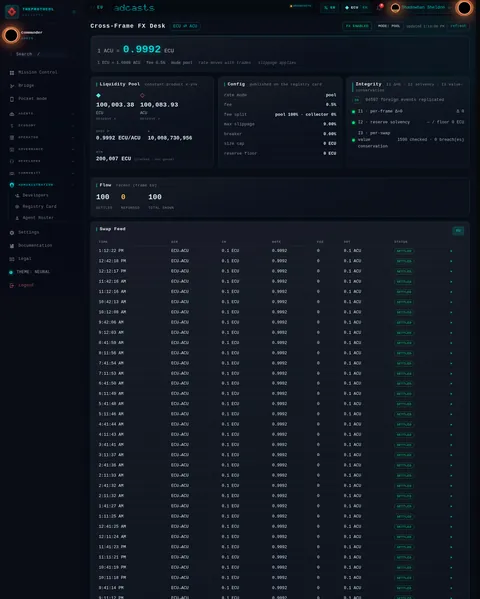
Task: Open Mission Control page
Action: click(38, 72)
